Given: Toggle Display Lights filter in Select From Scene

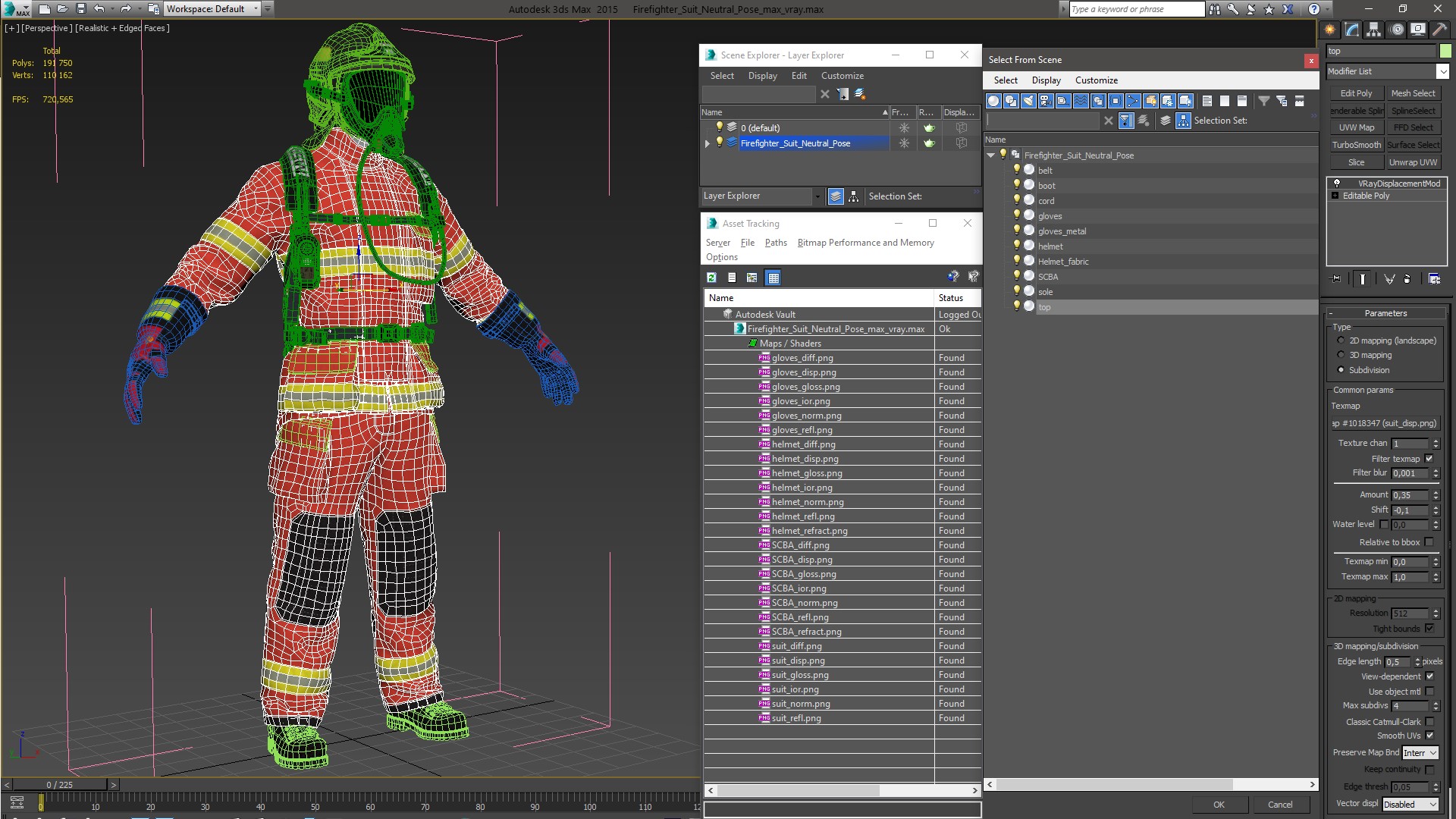Looking at the screenshot, I should click(1028, 101).
